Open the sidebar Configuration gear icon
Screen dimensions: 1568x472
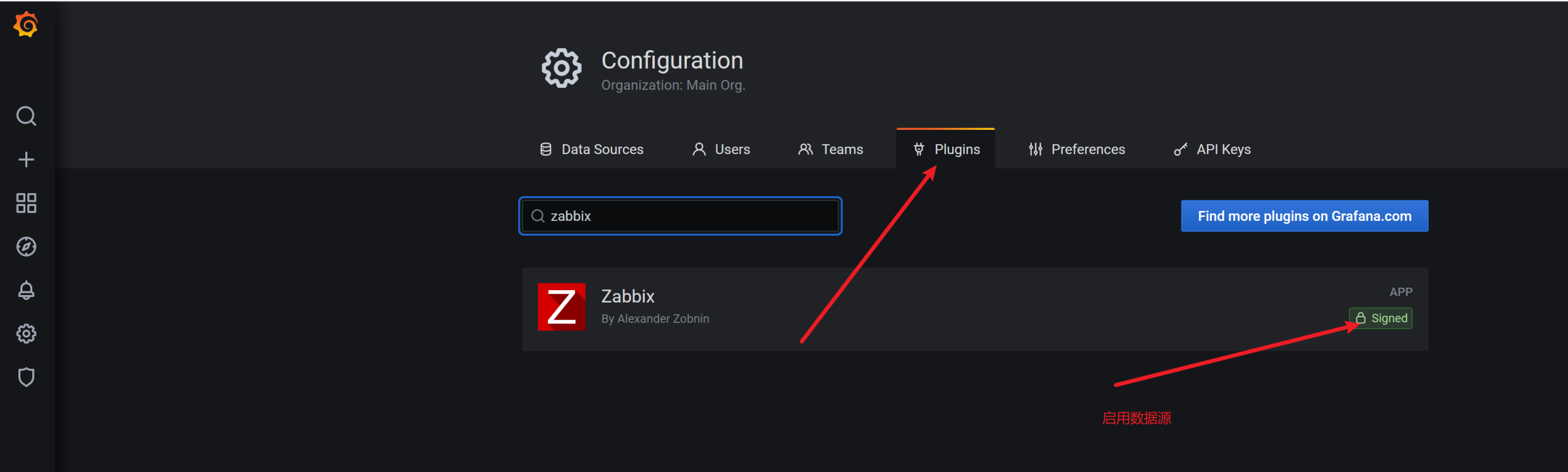point(26,334)
